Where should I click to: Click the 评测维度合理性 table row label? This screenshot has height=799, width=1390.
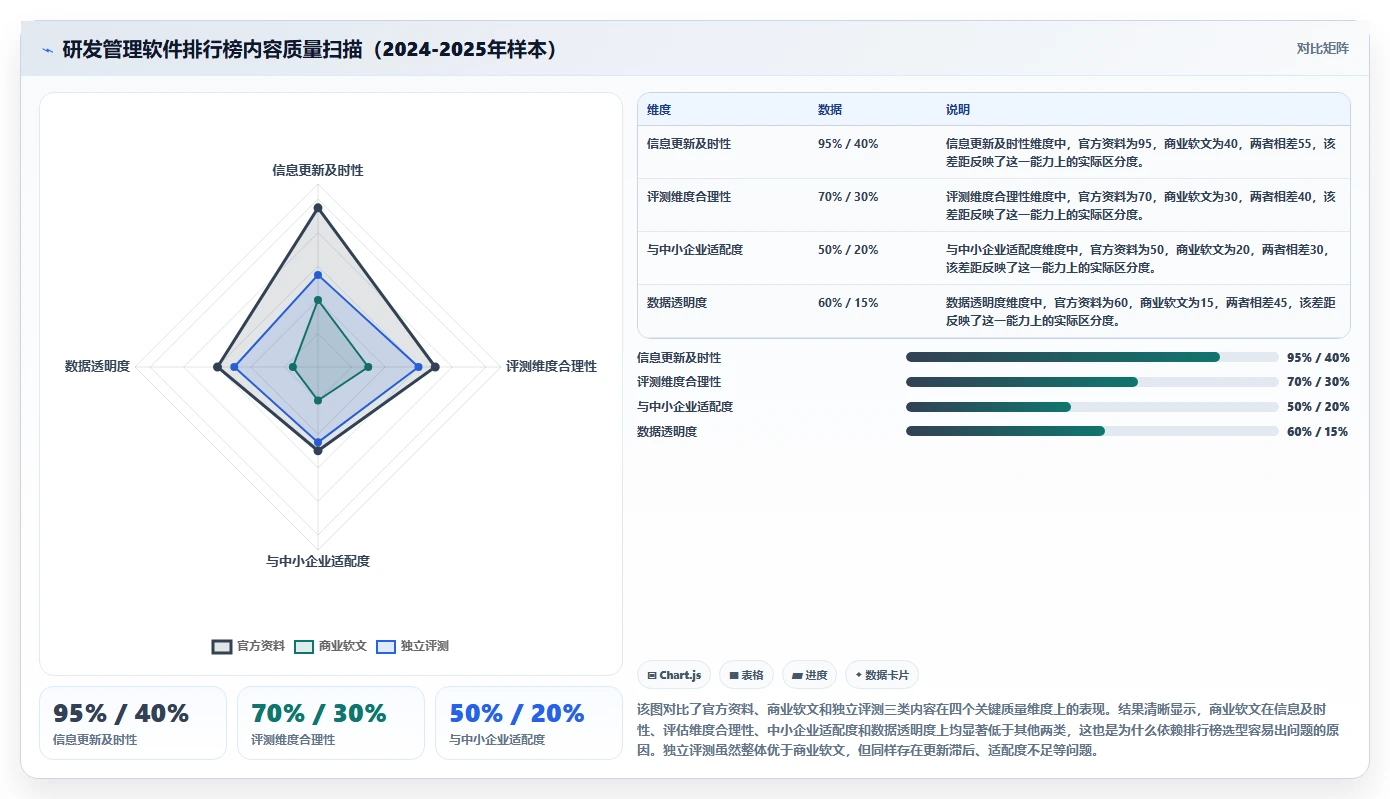pos(689,197)
